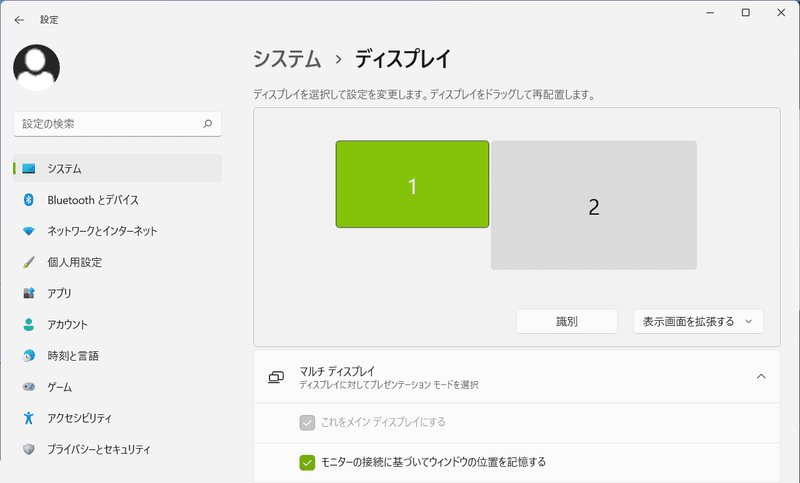Screen dimensions: 800x483
Task: Open 時刻と言語 category
Action: point(117,355)
